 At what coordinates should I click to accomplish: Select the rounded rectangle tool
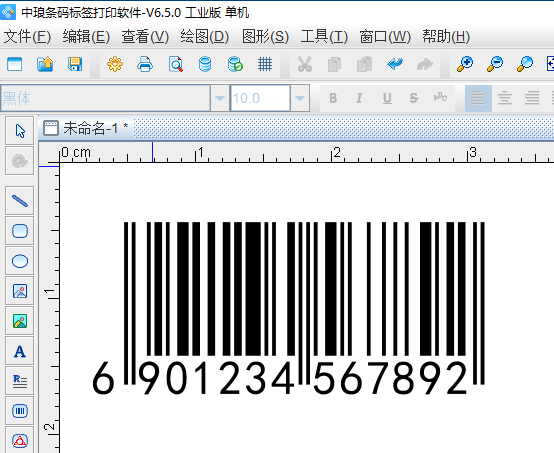(x=20, y=231)
